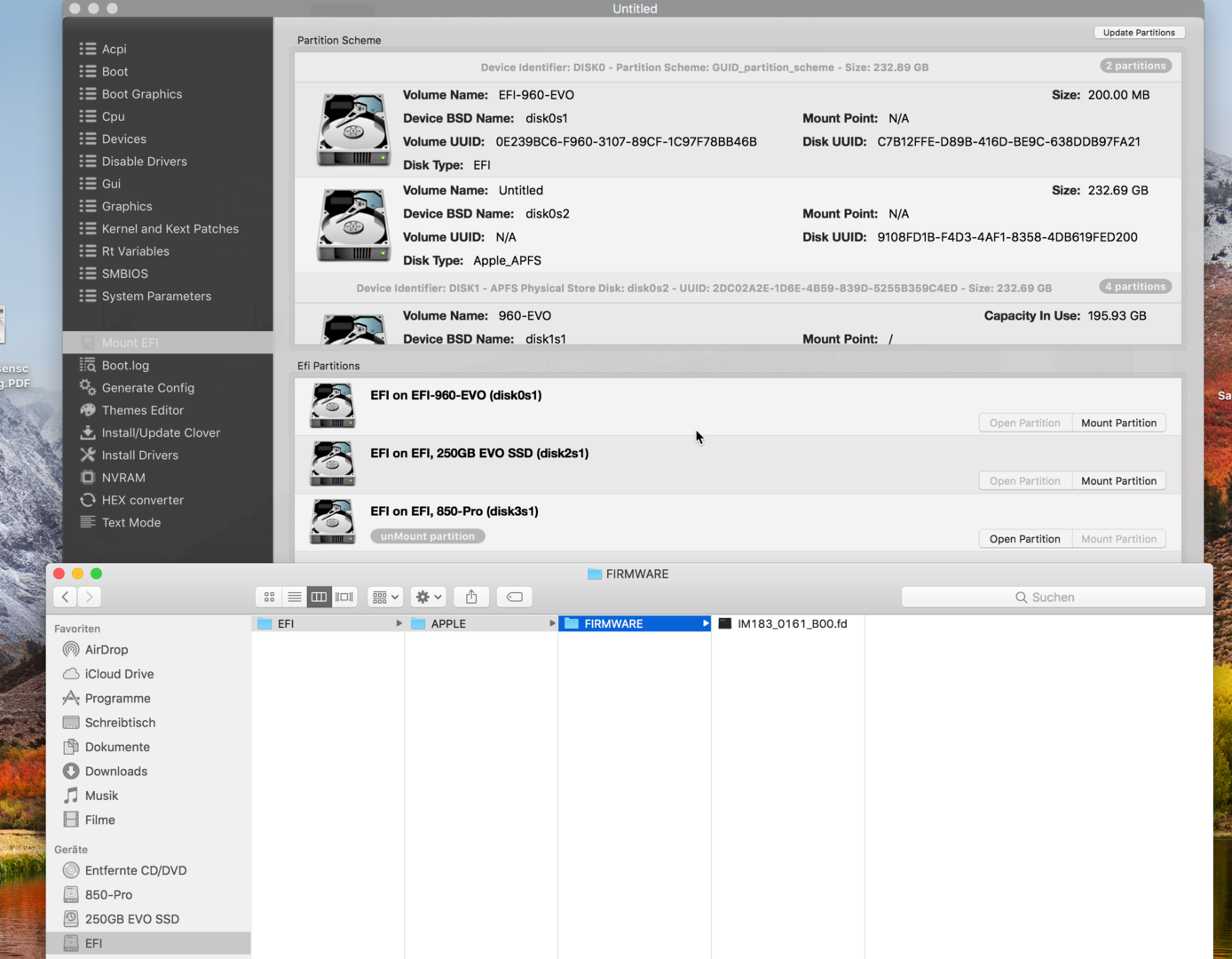Select the FIRMWARE folder in Finder column
The height and width of the screenshot is (959, 1232).
[x=635, y=623]
